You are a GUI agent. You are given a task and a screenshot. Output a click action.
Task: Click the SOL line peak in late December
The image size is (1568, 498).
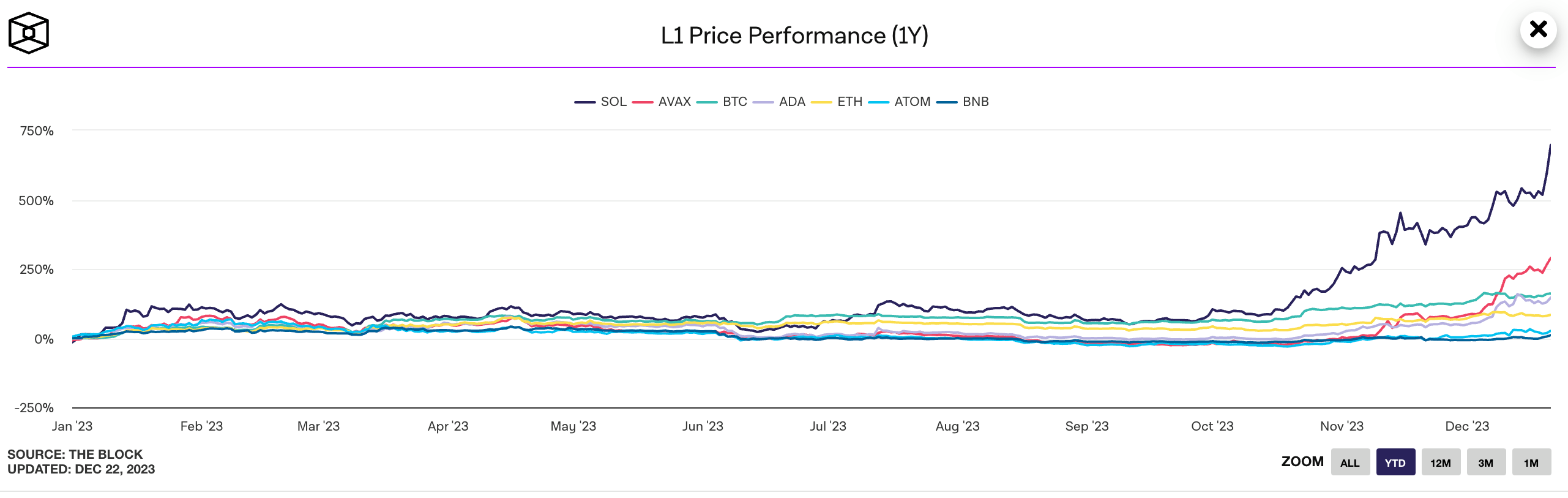tap(1550, 146)
